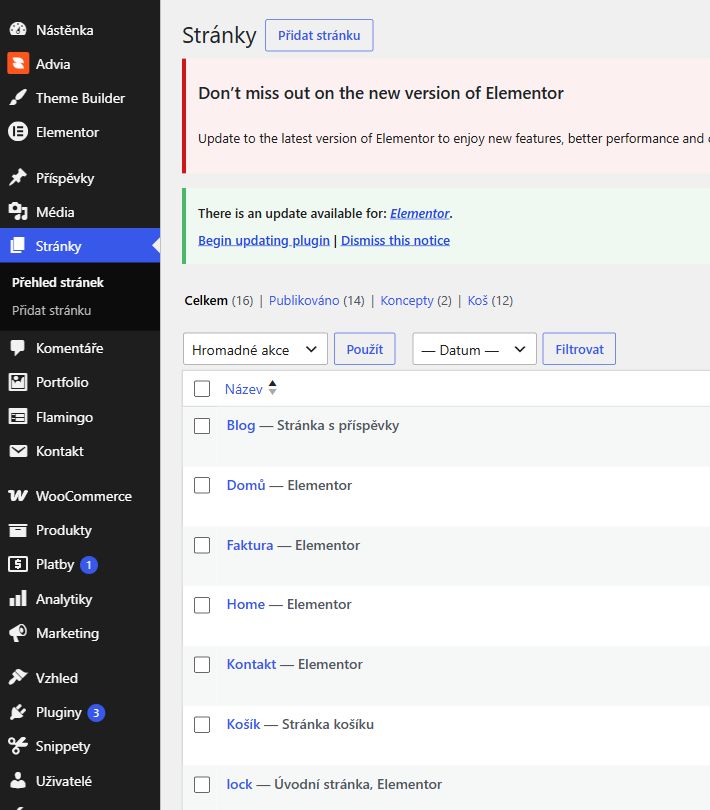Click Dismiss this notice link
The width and height of the screenshot is (710, 810).
point(395,240)
